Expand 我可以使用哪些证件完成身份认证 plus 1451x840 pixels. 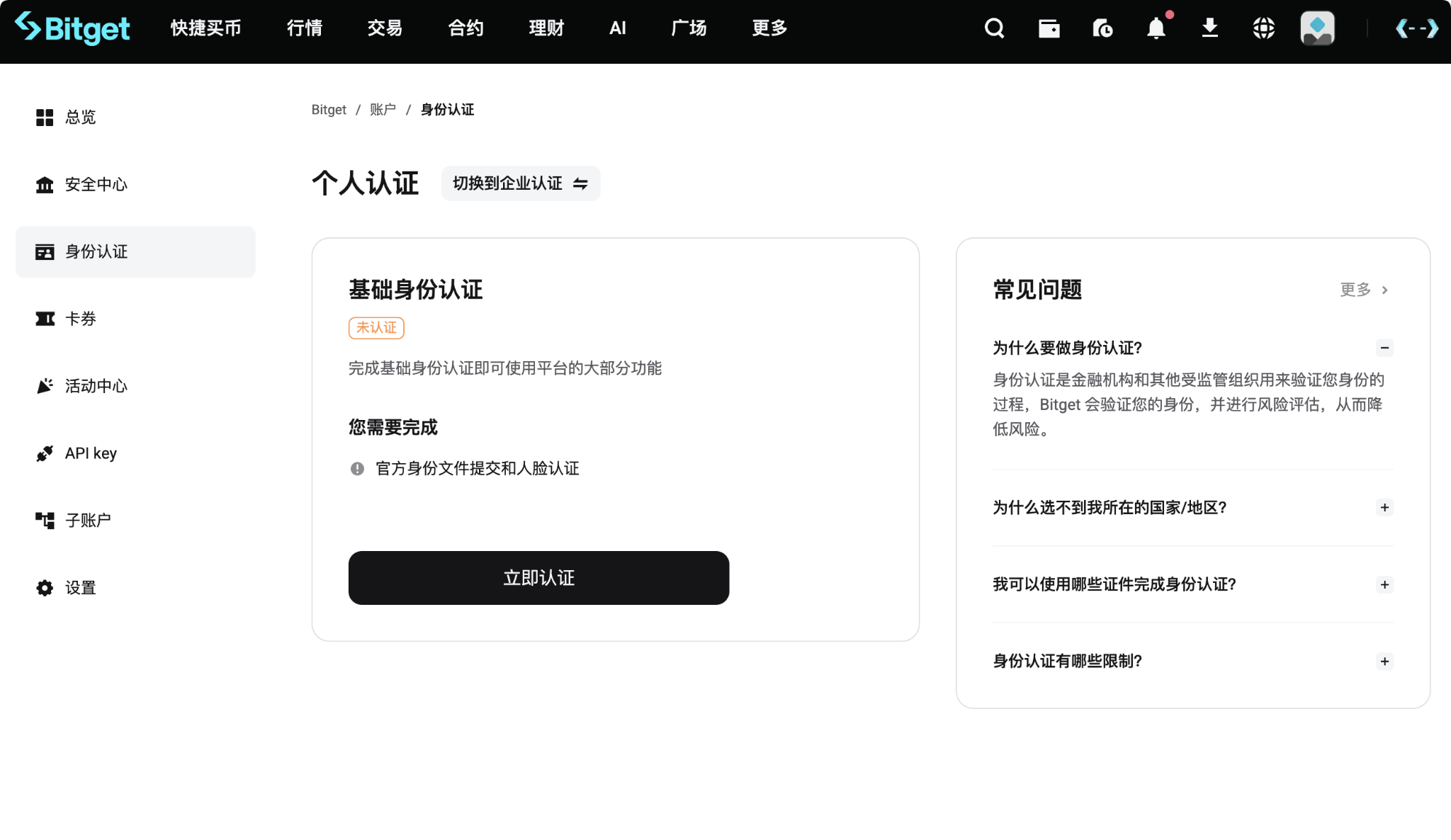[1384, 585]
